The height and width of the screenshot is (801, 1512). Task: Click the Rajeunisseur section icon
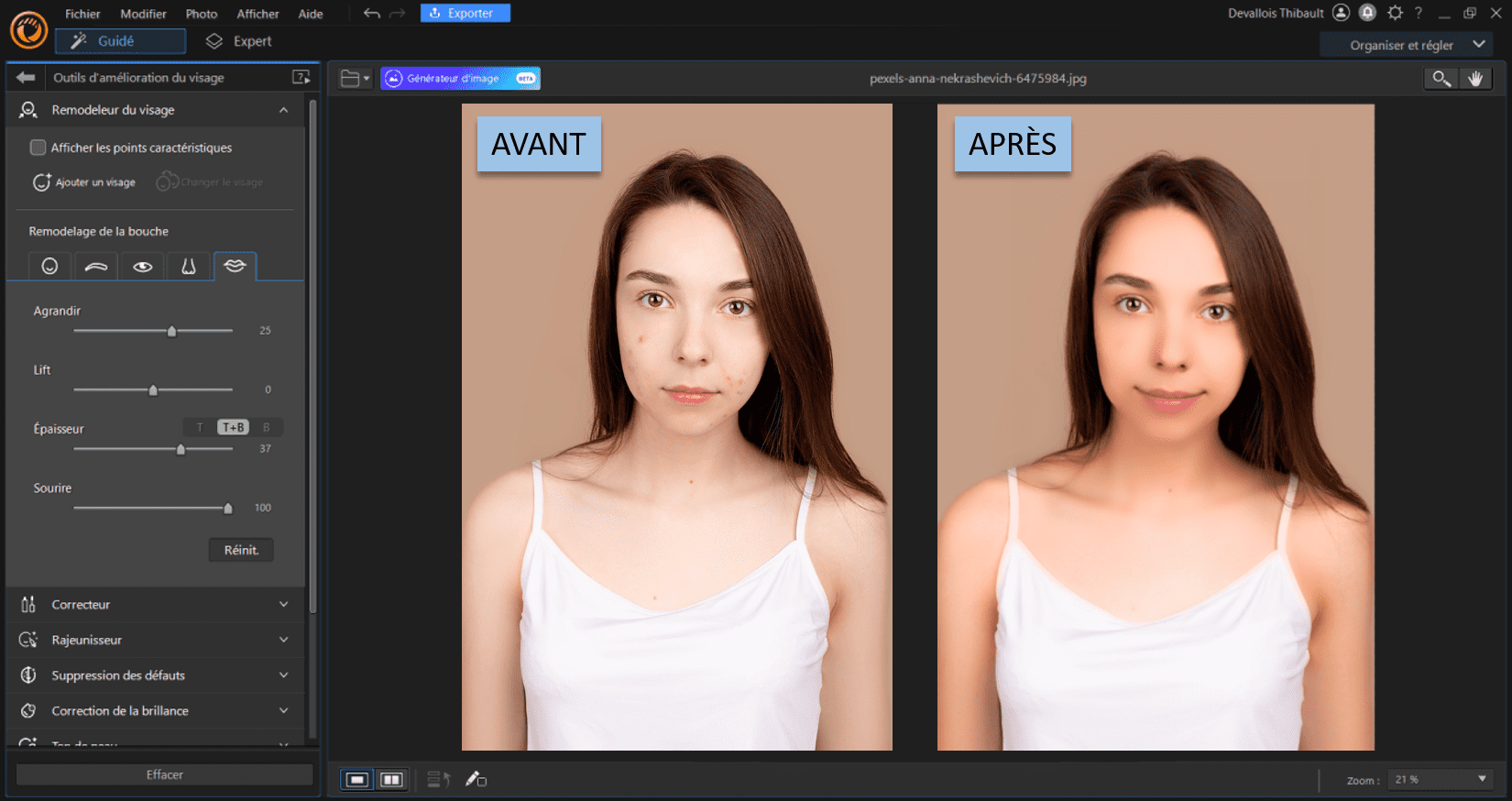28,640
